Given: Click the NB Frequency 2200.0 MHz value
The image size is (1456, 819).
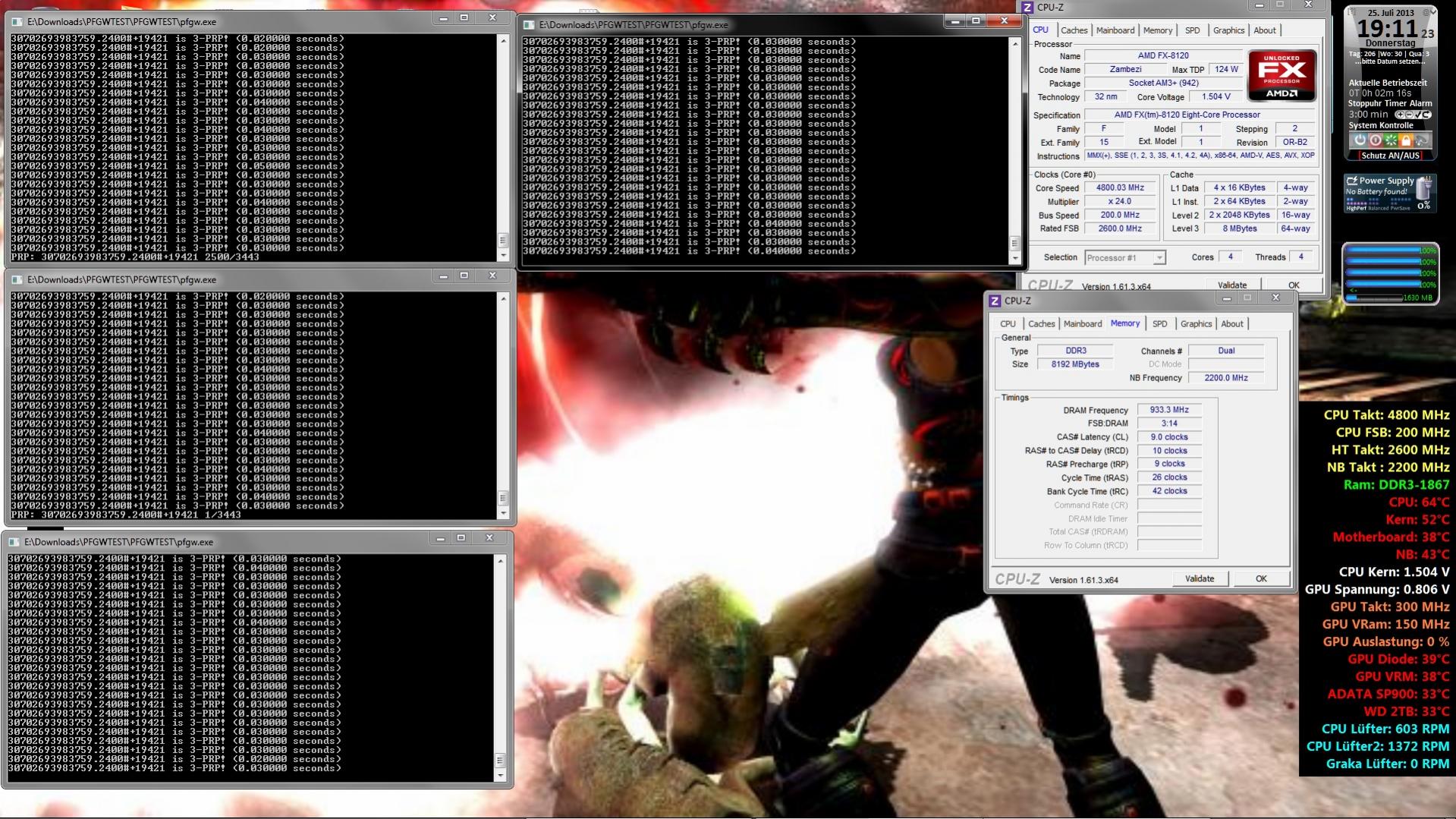Looking at the screenshot, I should pos(1226,378).
